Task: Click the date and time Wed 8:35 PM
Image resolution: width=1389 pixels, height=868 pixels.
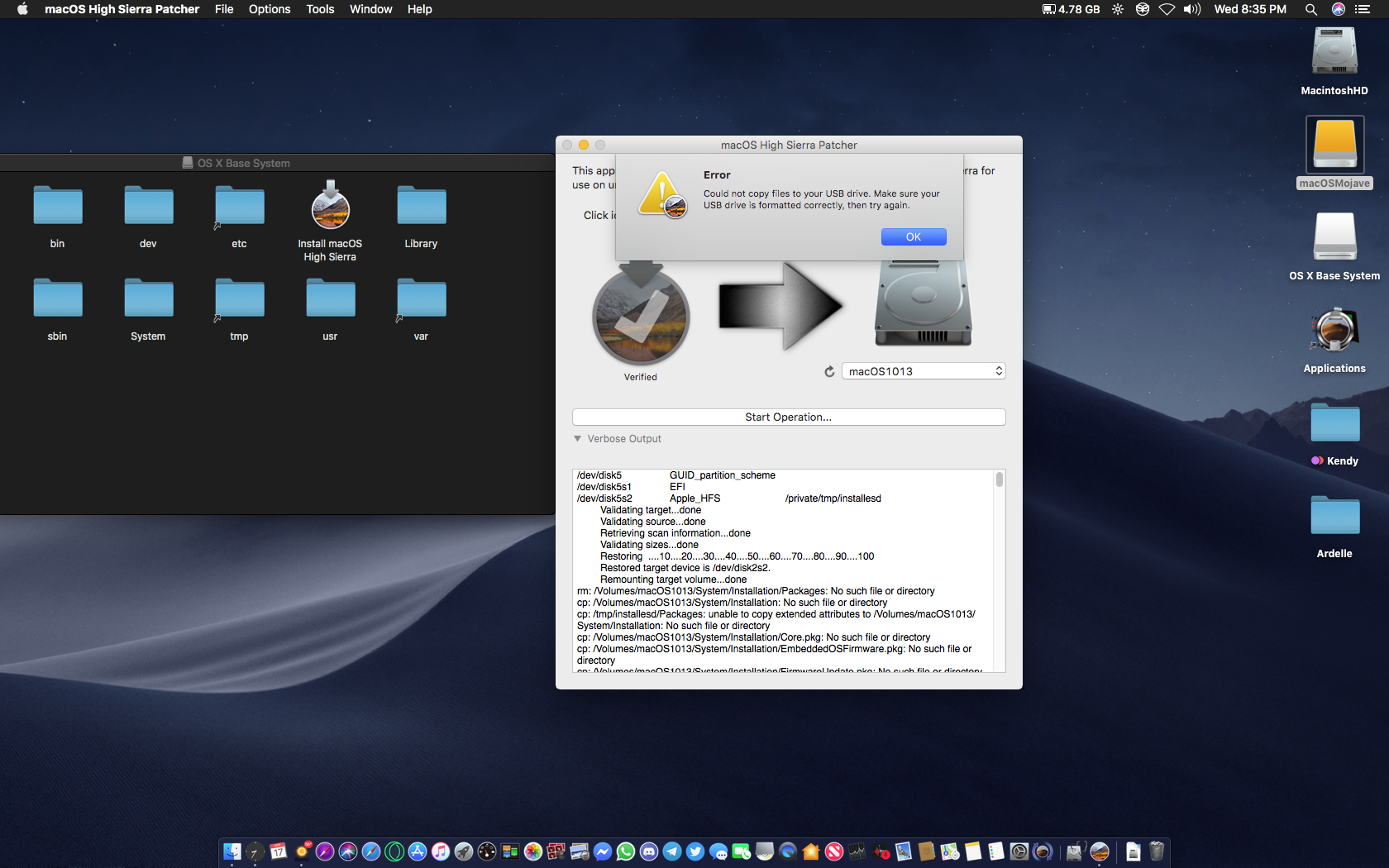Action: (1250, 9)
